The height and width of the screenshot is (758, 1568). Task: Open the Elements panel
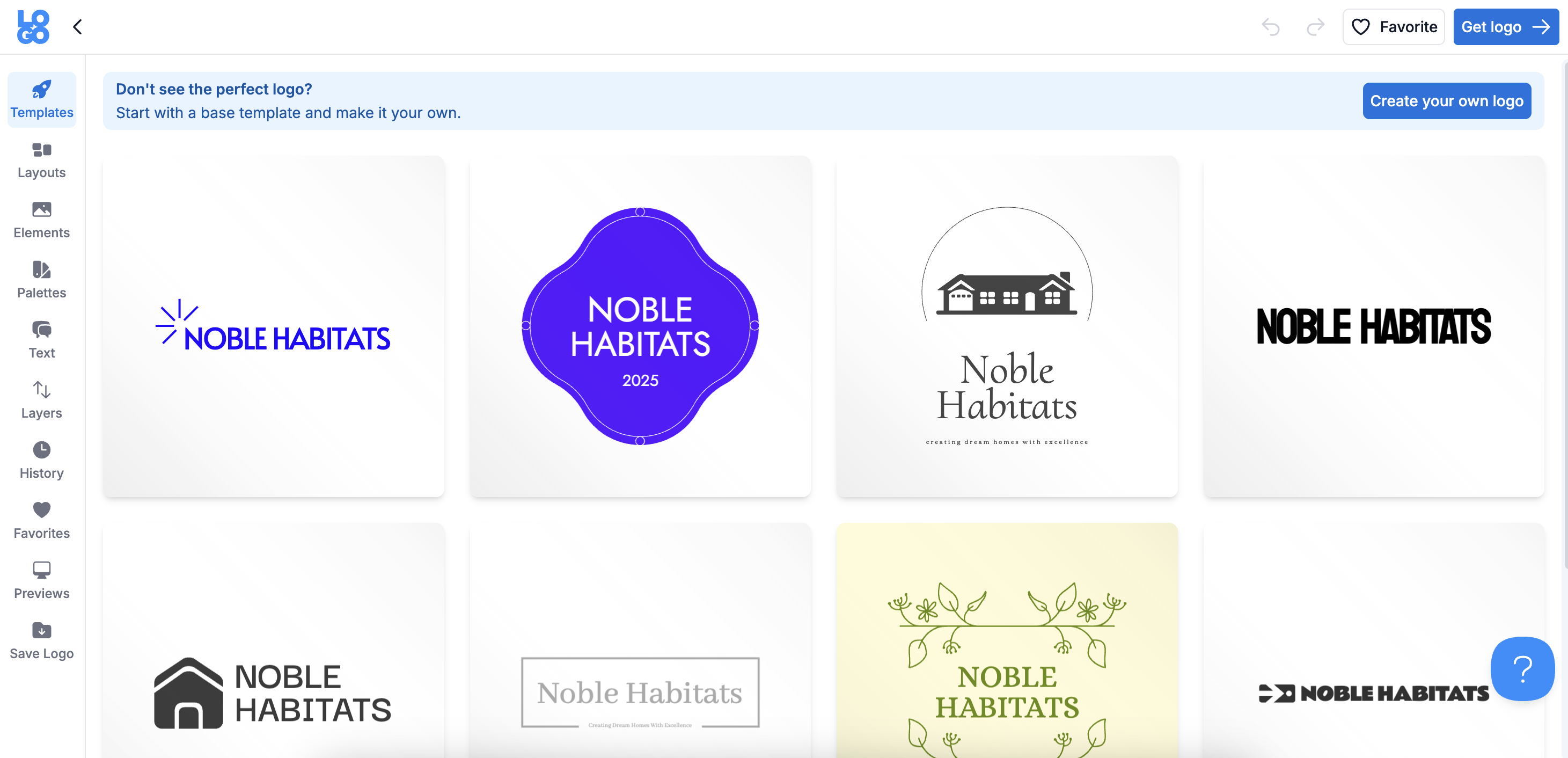[x=41, y=221]
